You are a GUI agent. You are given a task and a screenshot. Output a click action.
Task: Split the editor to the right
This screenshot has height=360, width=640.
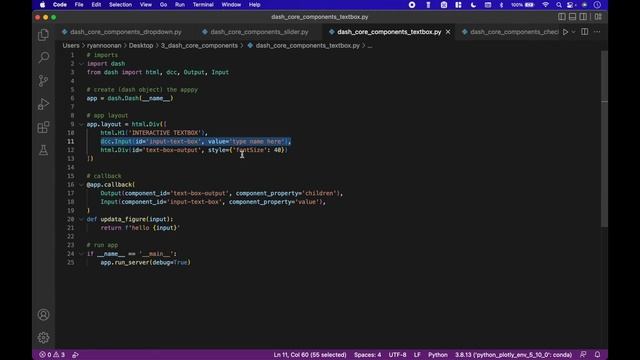pos(584,32)
